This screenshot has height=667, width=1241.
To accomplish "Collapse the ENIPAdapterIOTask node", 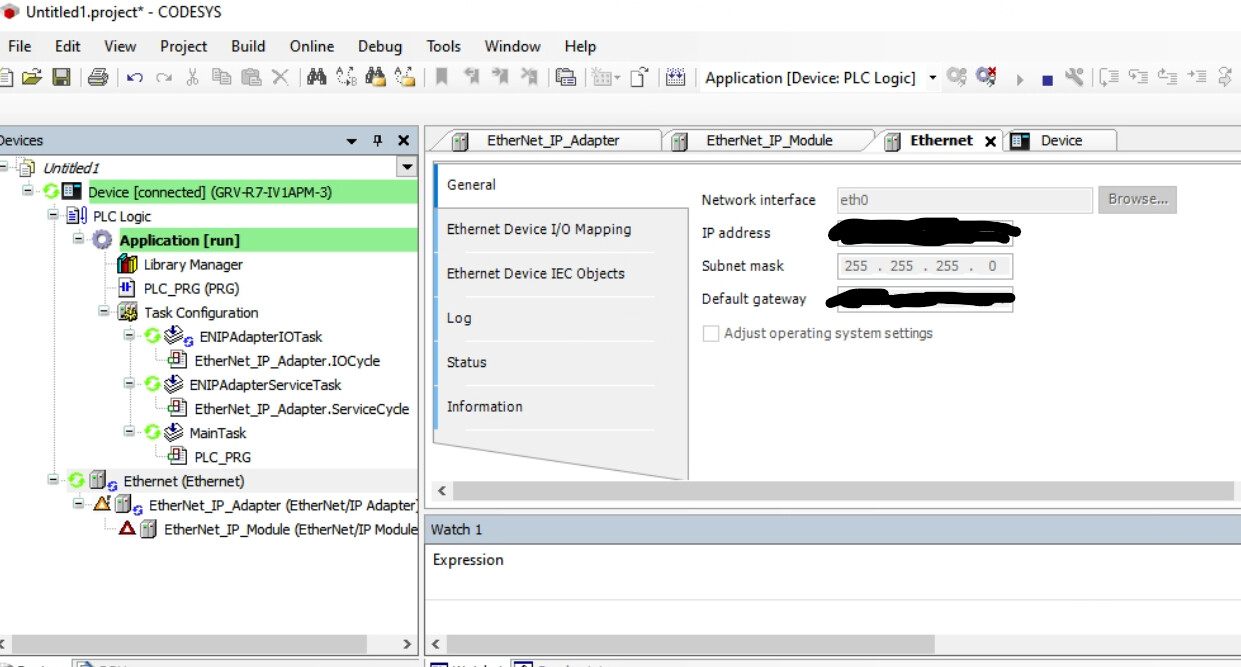I will coord(129,336).
